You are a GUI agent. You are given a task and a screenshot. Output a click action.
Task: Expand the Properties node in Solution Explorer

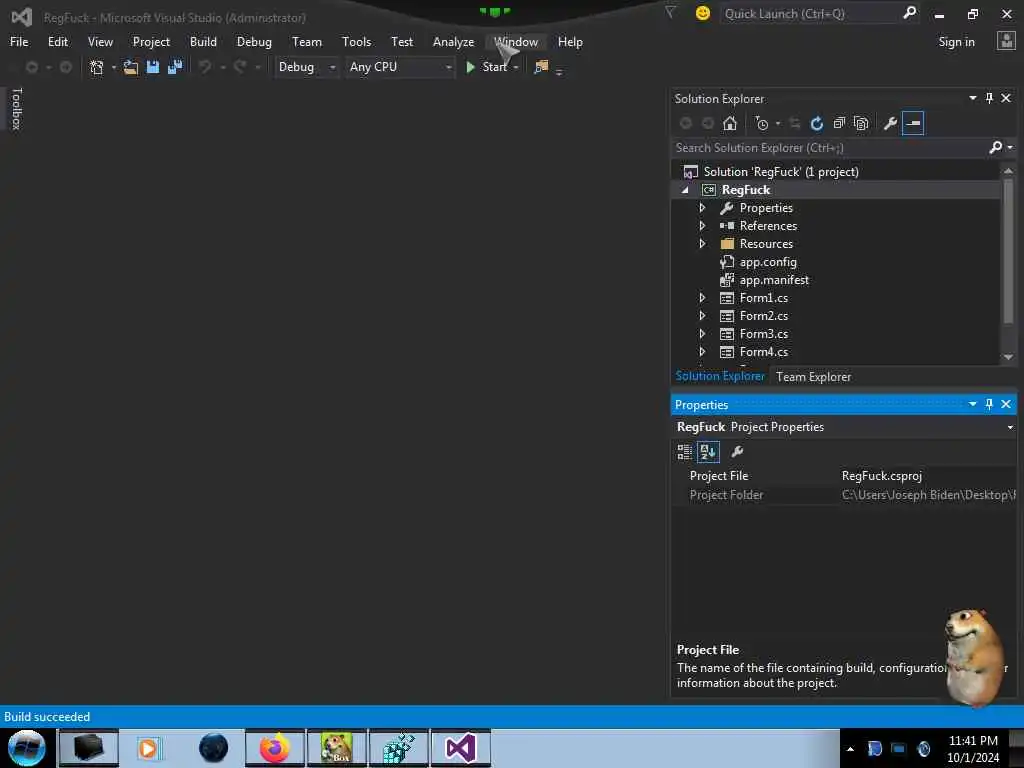(x=702, y=208)
